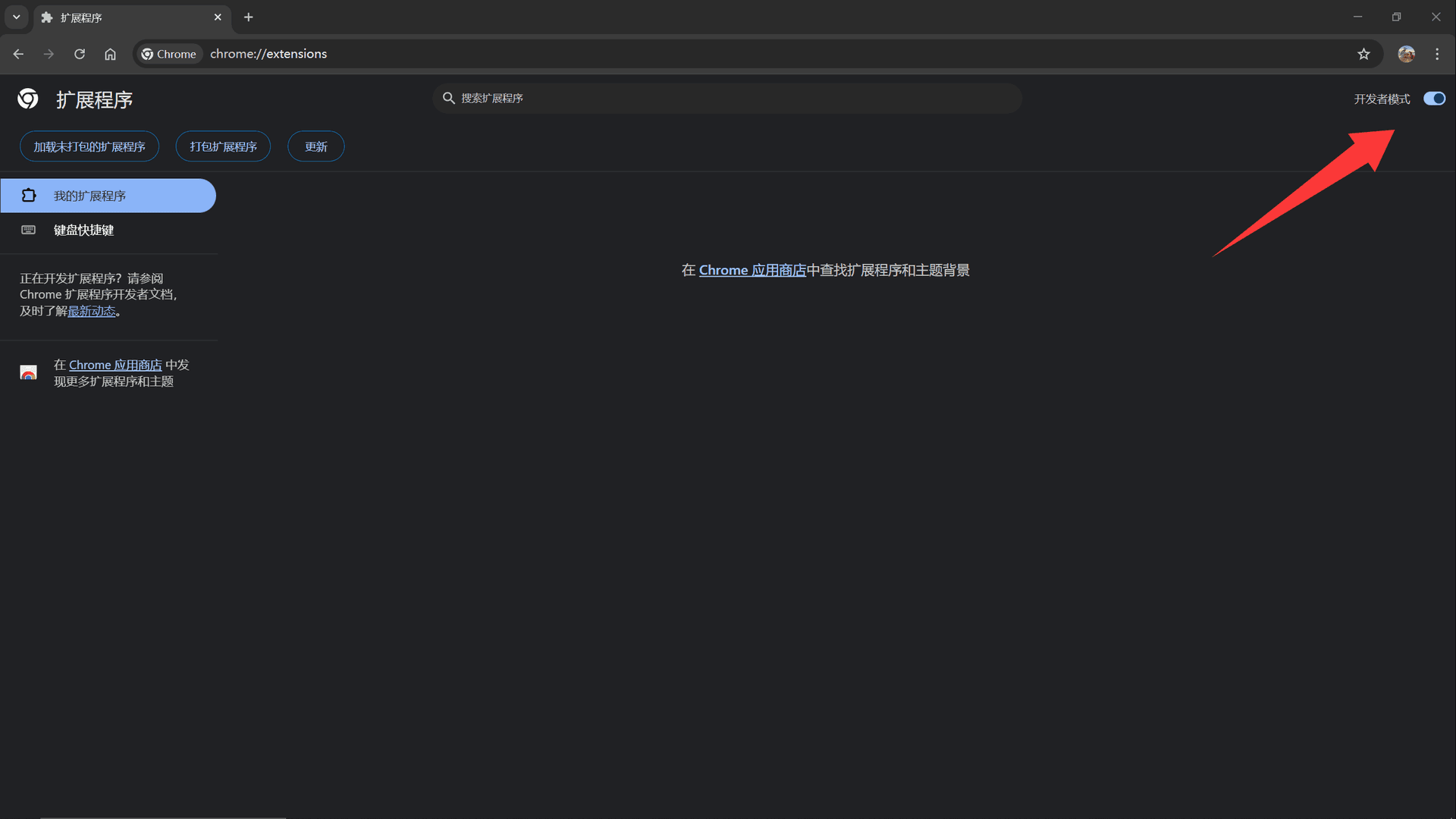This screenshot has width=1456, height=819.
Task: Open the profile avatar menu
Action: tap(1406, 54)
